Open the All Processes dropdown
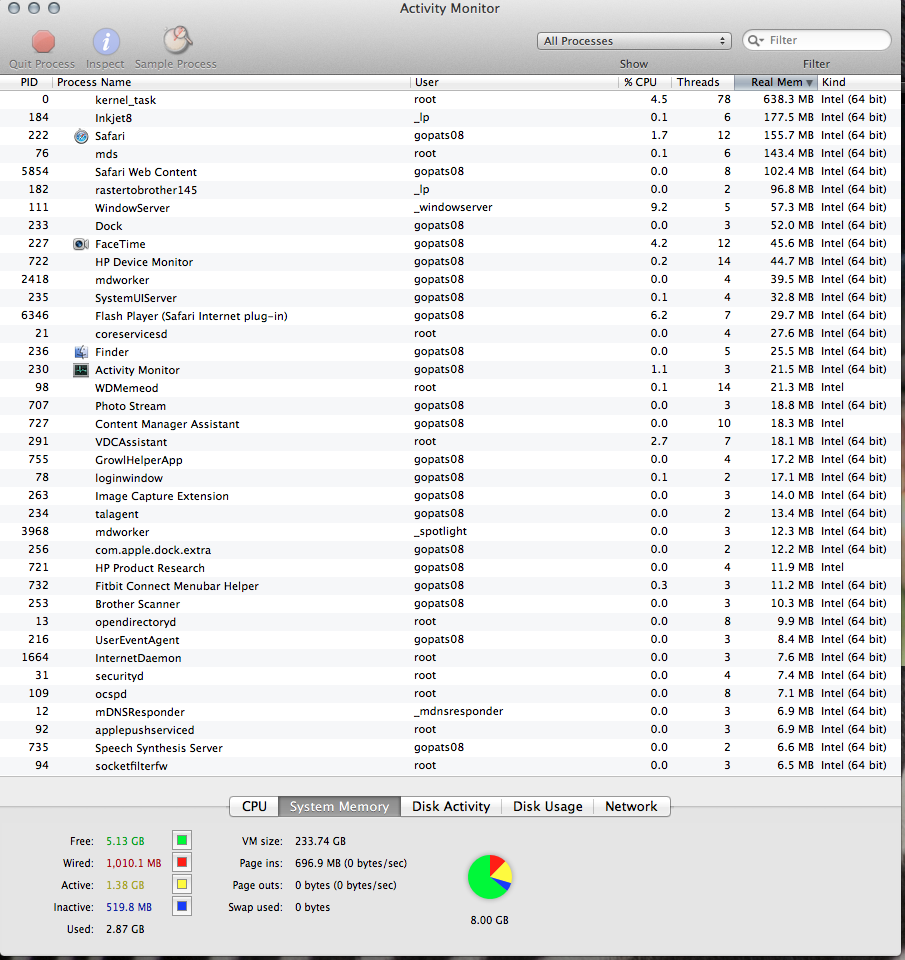The width and height of the screenshot is (905, 960). [634, 41]
